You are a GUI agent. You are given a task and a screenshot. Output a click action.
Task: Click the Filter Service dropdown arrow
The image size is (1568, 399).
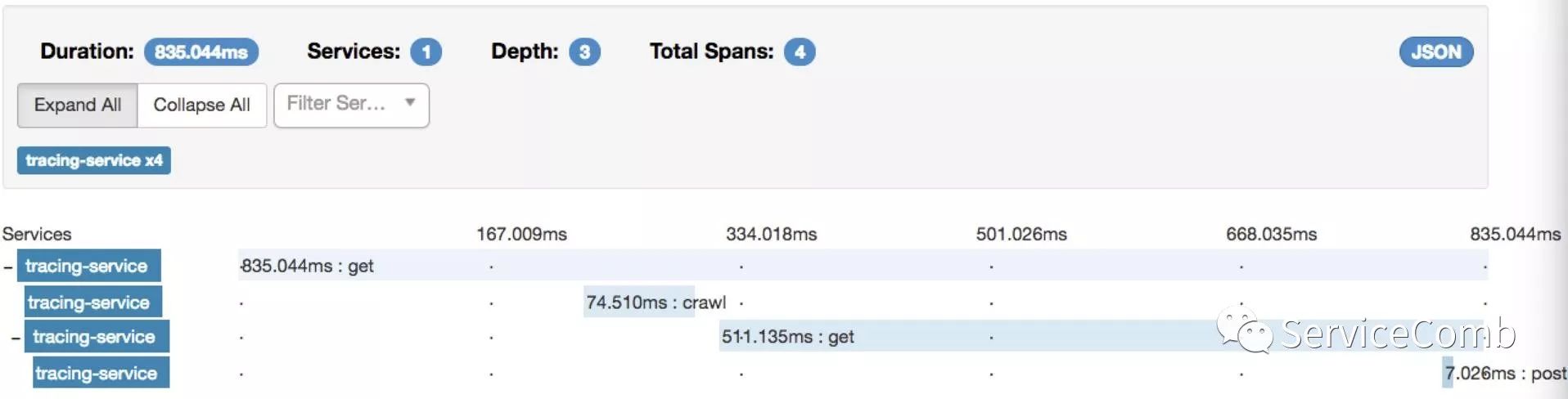click(410, 103)
